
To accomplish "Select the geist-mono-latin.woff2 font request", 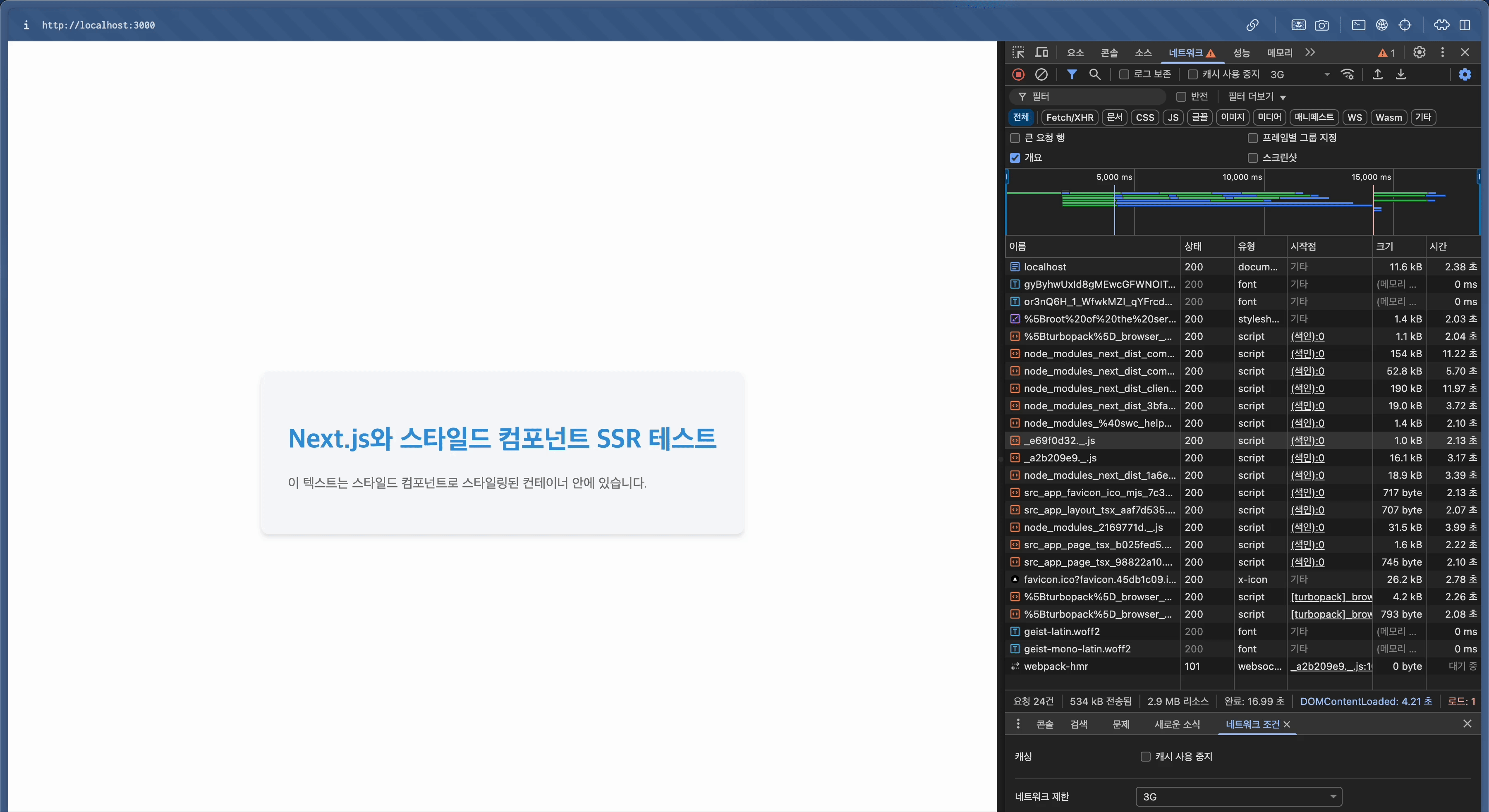I will [1243, 649].
